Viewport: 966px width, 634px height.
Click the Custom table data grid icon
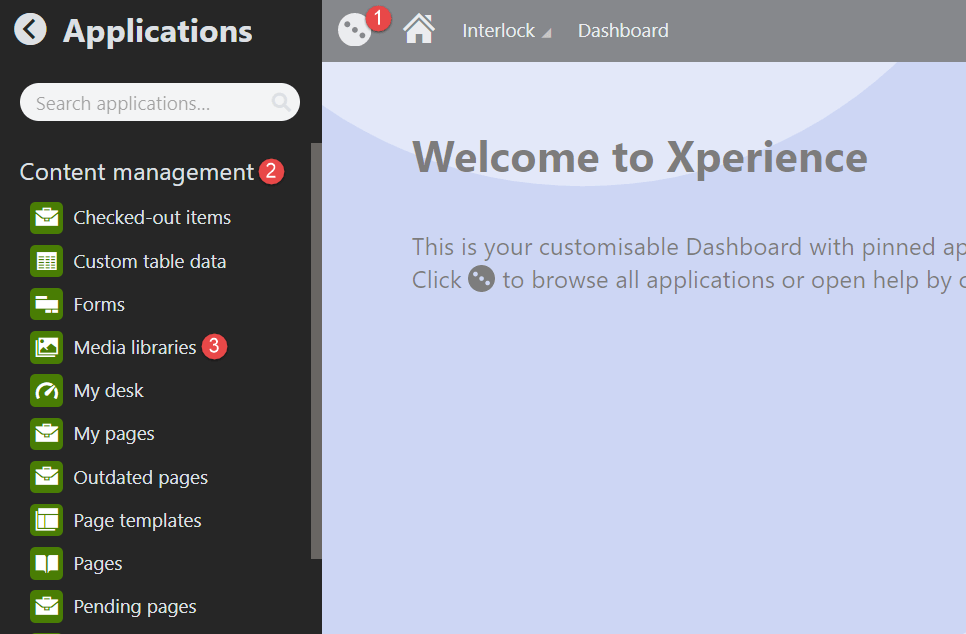pos(47,261)
